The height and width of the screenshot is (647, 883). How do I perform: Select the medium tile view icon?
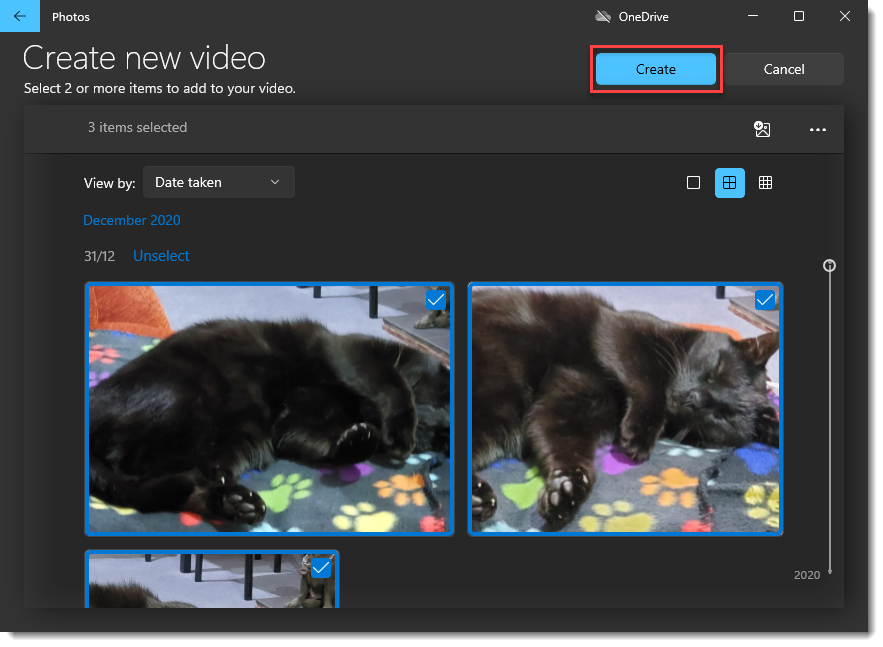[x=730, y=182]
